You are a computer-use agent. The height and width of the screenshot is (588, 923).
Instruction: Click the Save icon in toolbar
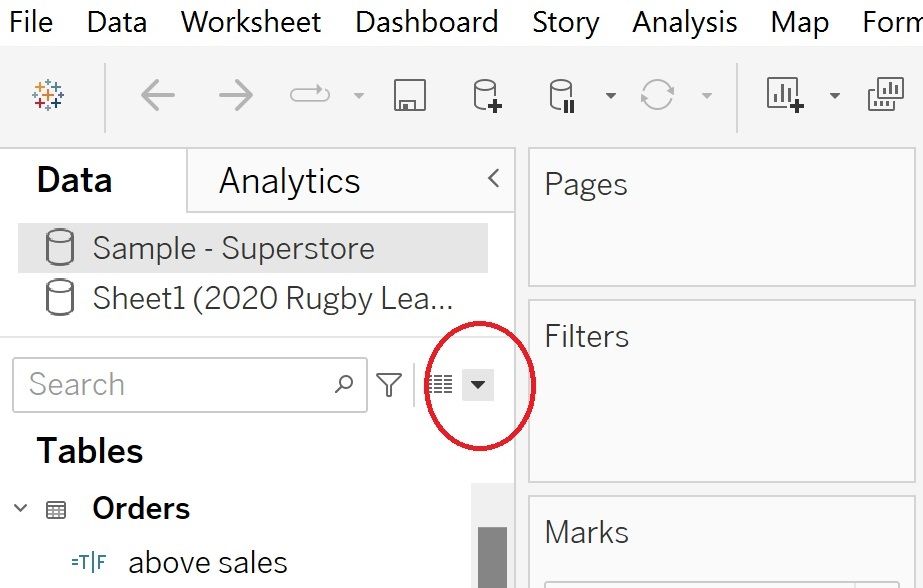[410, 96]
